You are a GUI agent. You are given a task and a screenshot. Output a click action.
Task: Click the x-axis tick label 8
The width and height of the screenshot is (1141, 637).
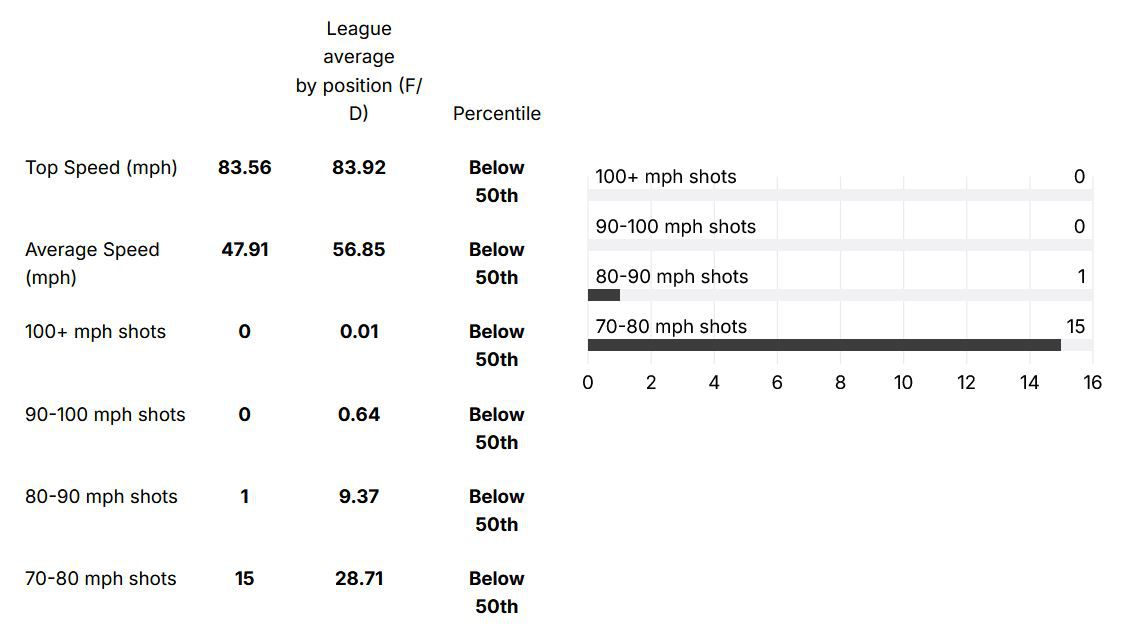840,383
